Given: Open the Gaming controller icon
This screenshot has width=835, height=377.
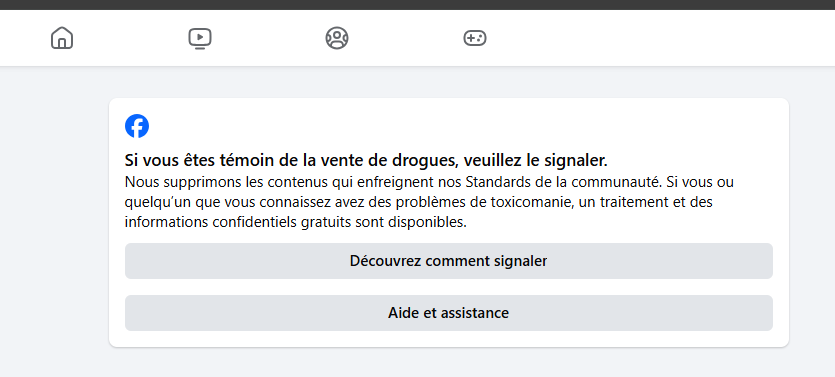Looking at the screenshot, I should tap(474, 38).
